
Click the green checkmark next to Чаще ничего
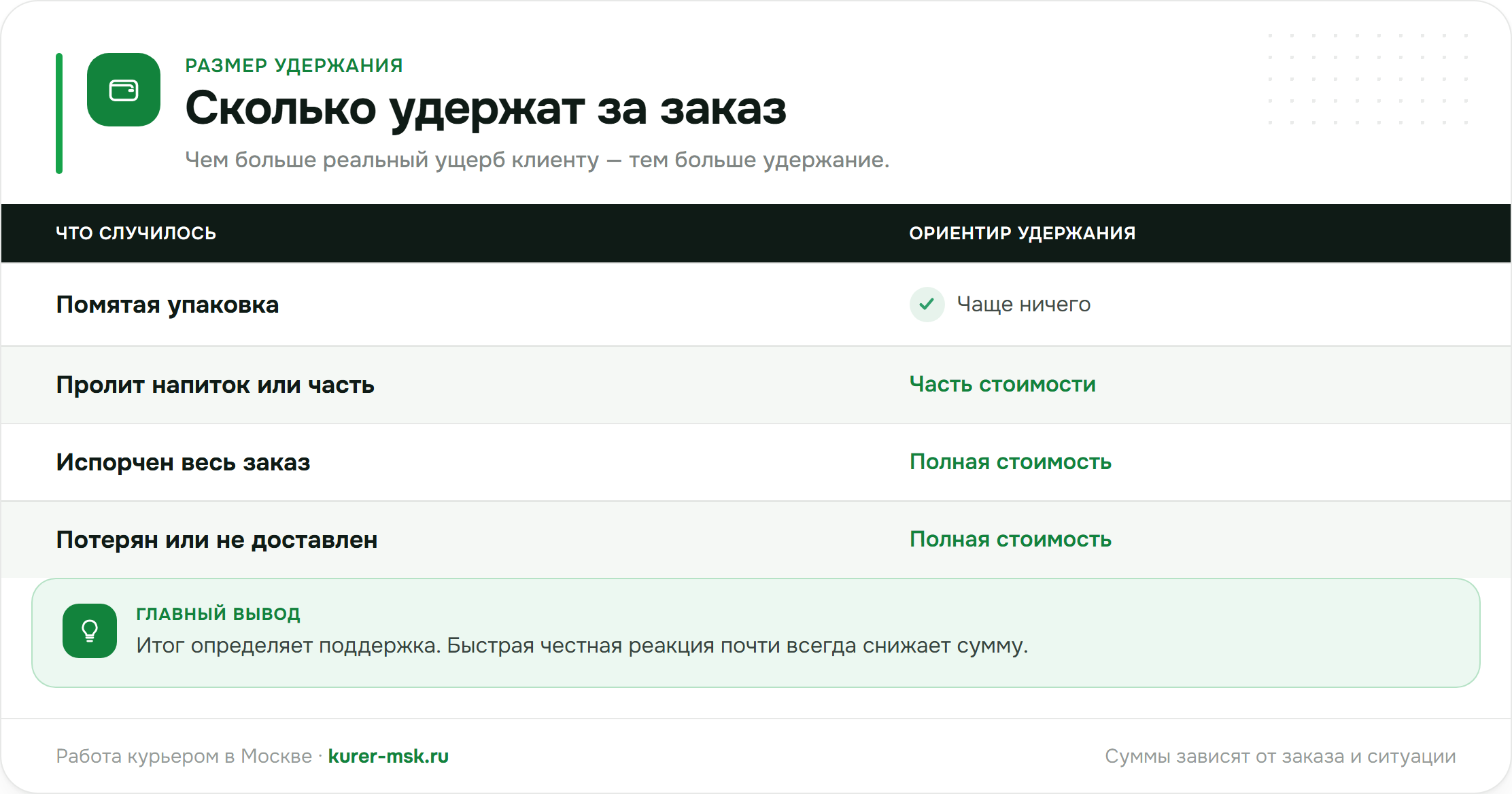[927, 305]
